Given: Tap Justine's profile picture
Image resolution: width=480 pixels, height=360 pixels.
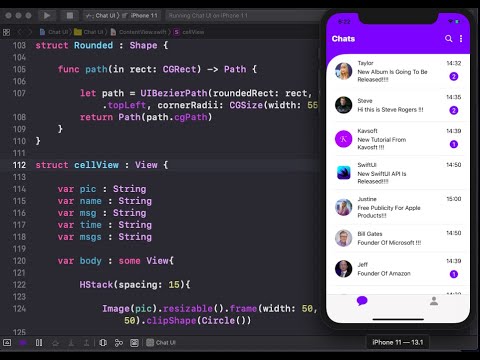Looking at the screenshot, I should click(x=343, y=207).
